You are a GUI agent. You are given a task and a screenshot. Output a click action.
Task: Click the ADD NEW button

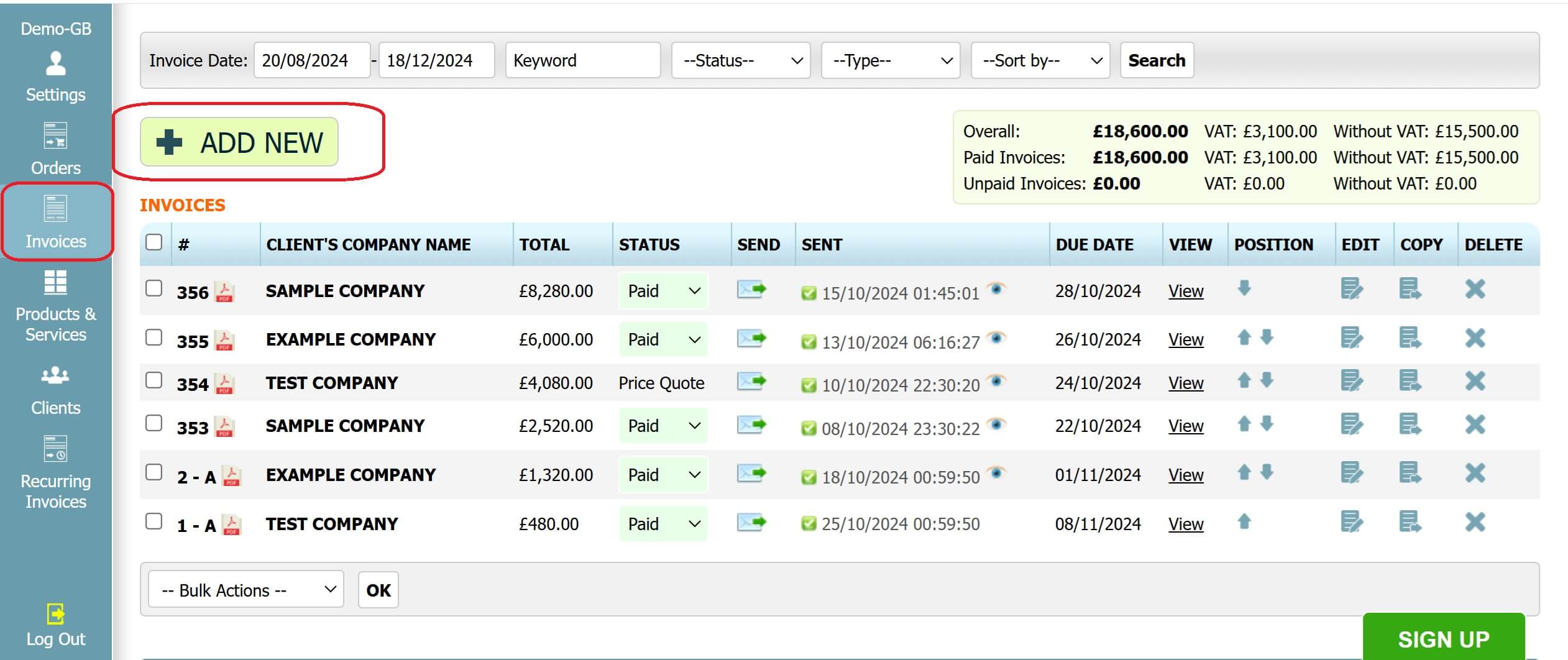pyautogui.click(x=239, y=142)
